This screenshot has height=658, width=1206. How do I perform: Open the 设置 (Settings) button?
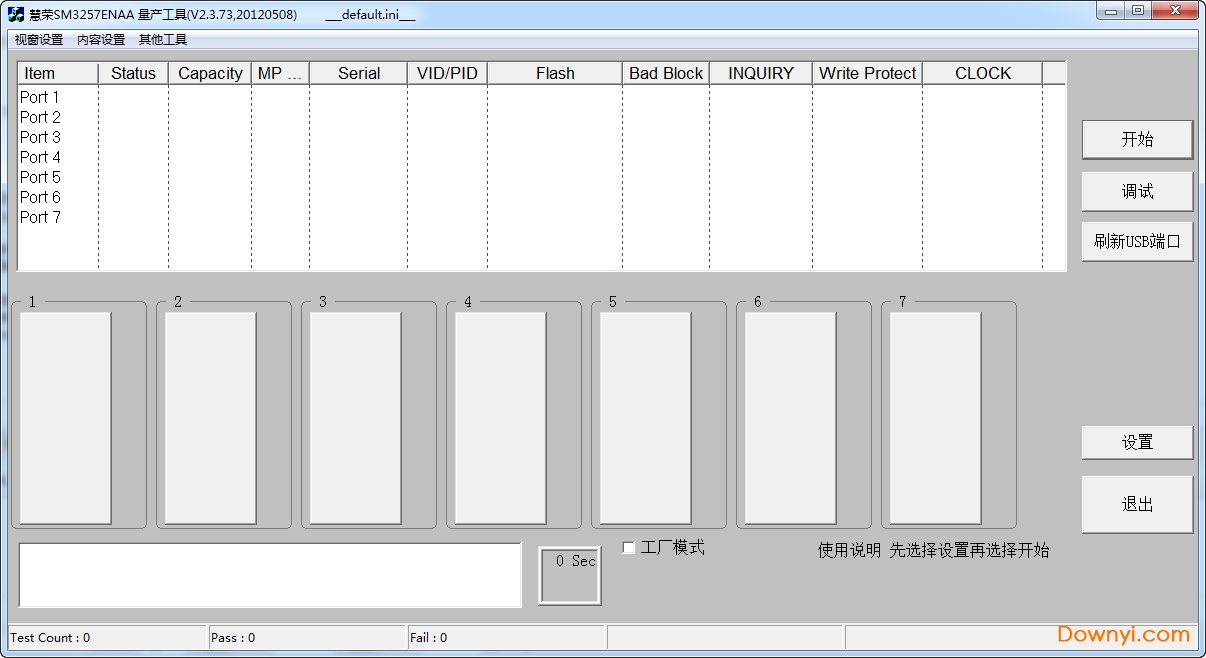[x=1137, y=443]
